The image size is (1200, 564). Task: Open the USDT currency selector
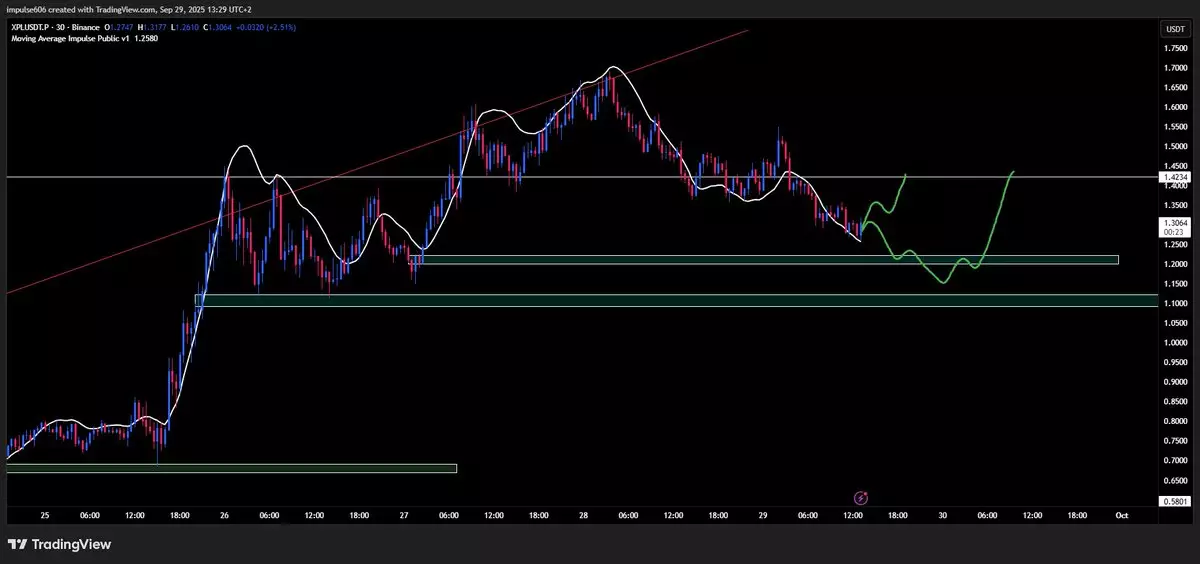[1174, 30]
